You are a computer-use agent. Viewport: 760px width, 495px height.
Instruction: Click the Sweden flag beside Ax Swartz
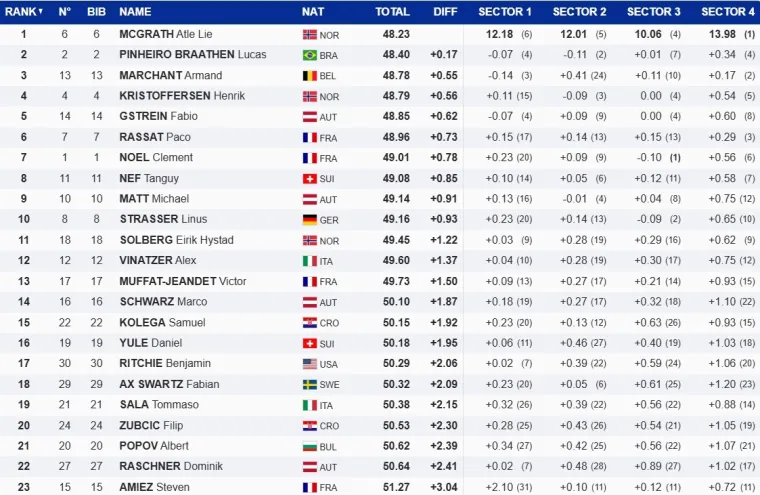point(309,385)
